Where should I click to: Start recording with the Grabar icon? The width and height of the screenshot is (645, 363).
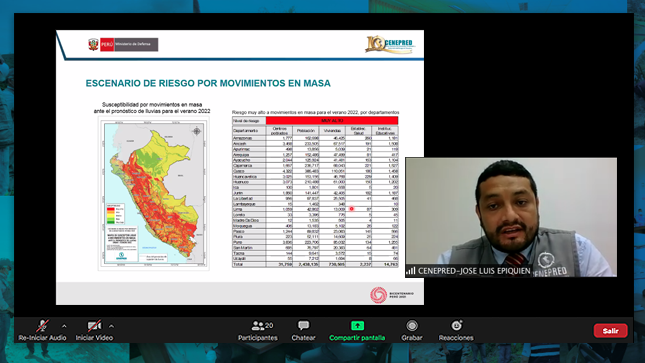tap(412, 326)
